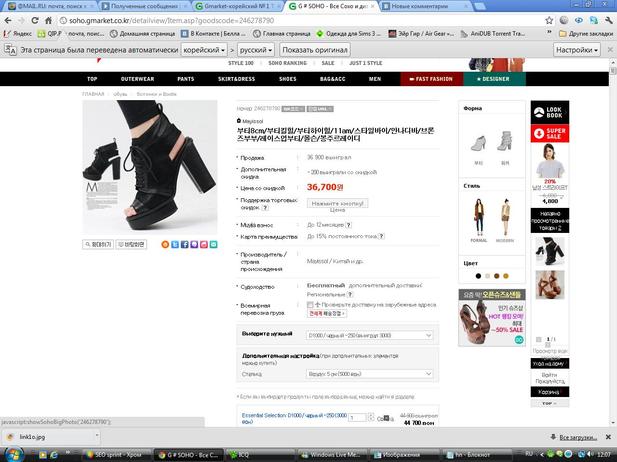Open the MEN category menu
This screenshot has width=617, height=462.
pos(375,79)
